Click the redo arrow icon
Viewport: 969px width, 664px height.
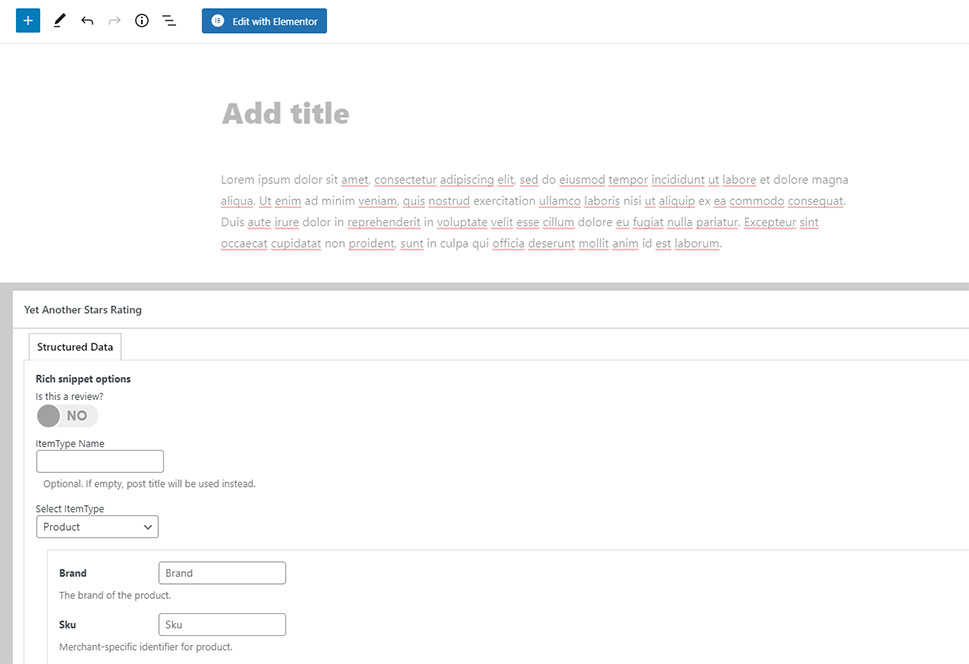coord(114,21)
